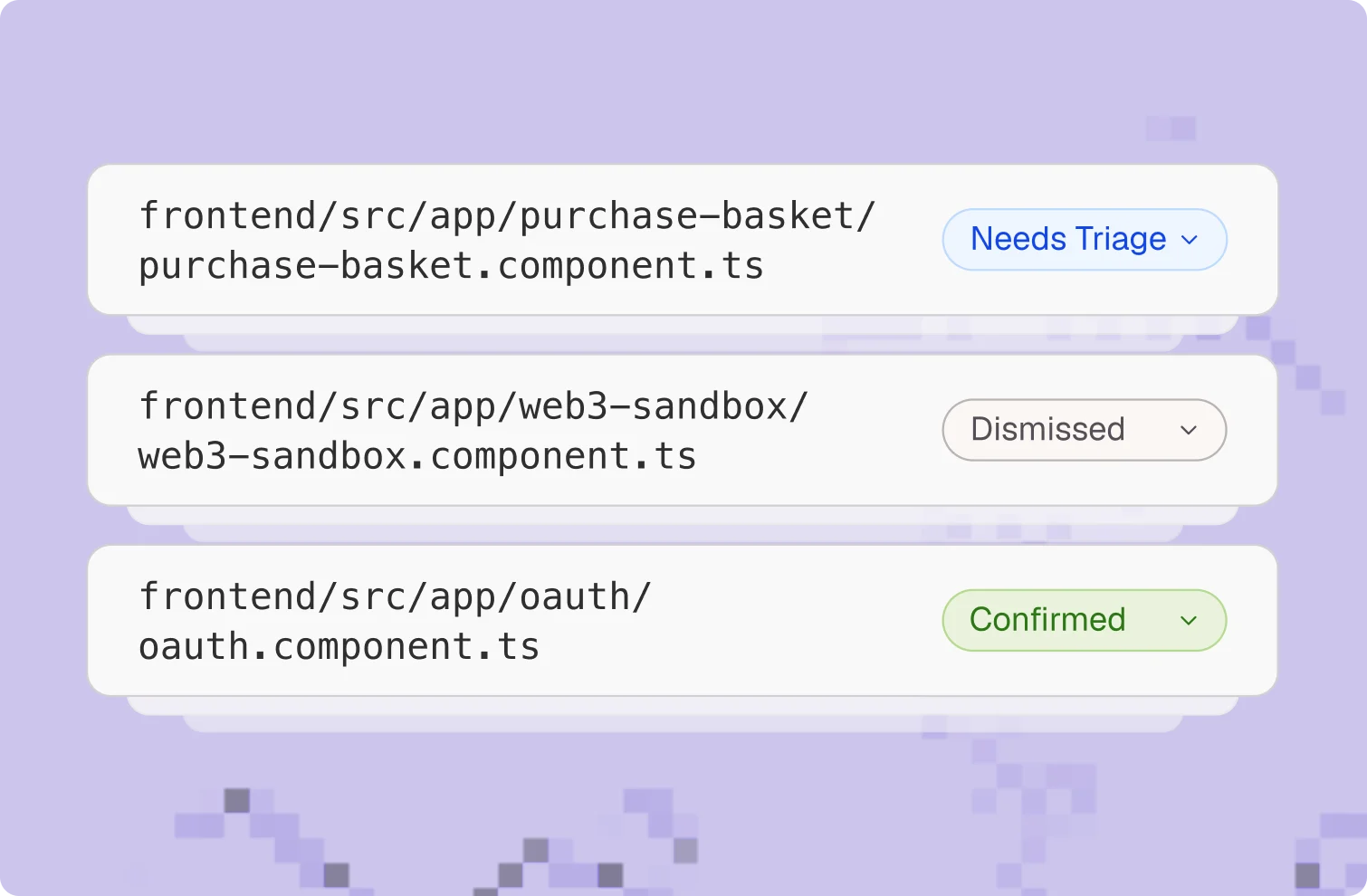The height and width of the screenshot is (896, 1367).
Task: Click the green Confirmed label text
Action: (1047, 620)
